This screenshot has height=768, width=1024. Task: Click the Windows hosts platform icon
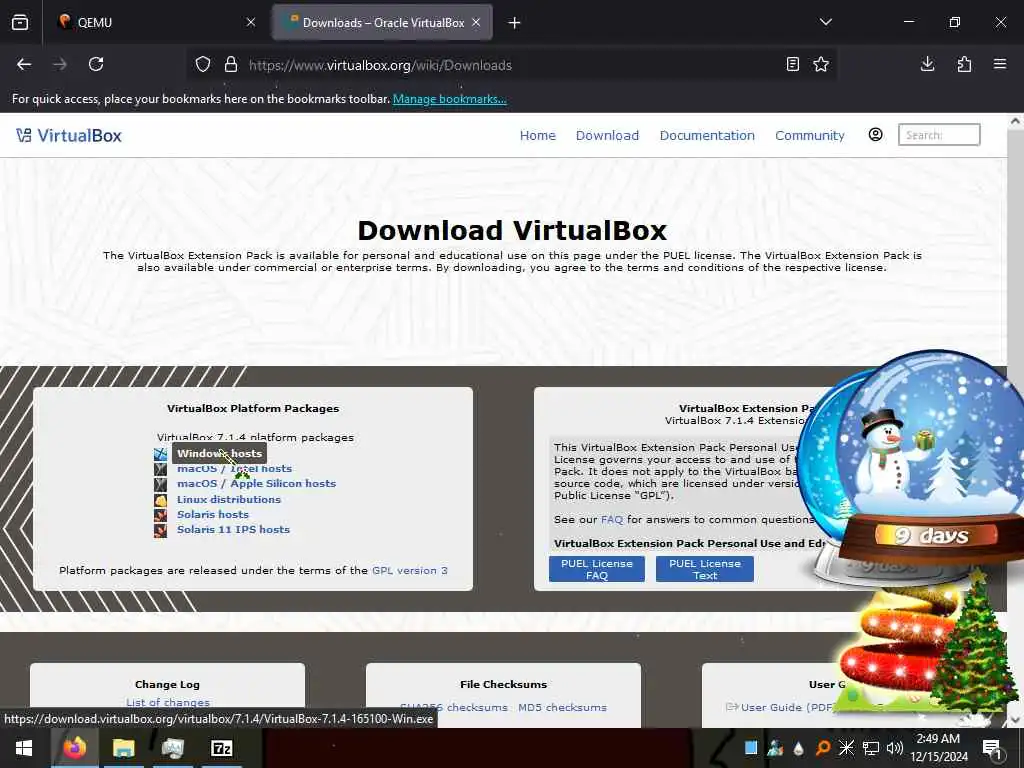(x=161, y=454)
